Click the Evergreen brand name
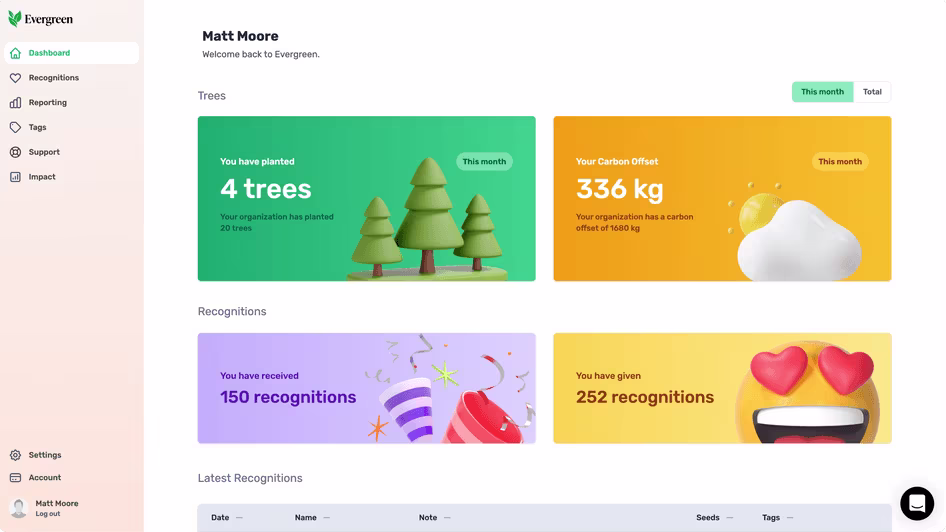Image resolution: width=946 pixels, height=532 pixels. coord(49,19)
